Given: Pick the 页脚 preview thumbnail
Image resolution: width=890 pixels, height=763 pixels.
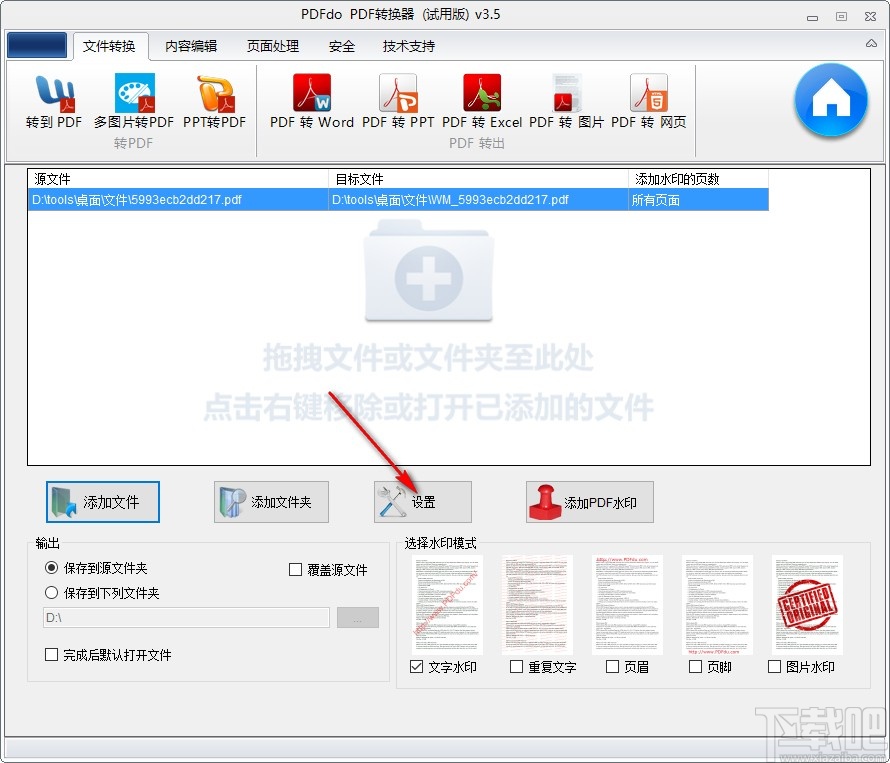Looking at the screenshot, I should coord(717,605).
